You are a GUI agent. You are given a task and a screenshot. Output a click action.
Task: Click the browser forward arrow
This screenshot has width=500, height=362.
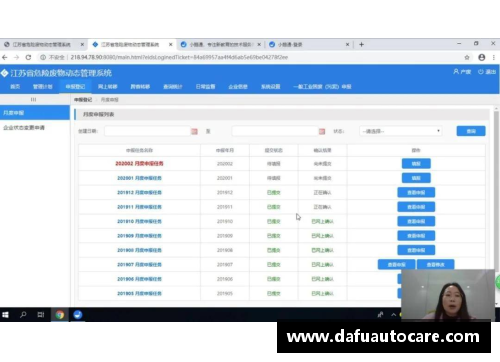[x=16, y=57]
